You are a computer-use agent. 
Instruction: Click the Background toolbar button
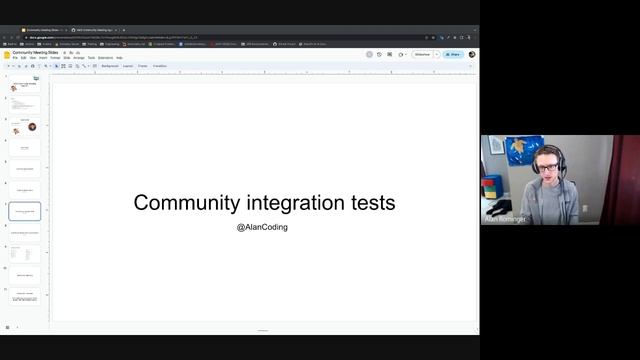pyautogui.click(x=110, y=66)
